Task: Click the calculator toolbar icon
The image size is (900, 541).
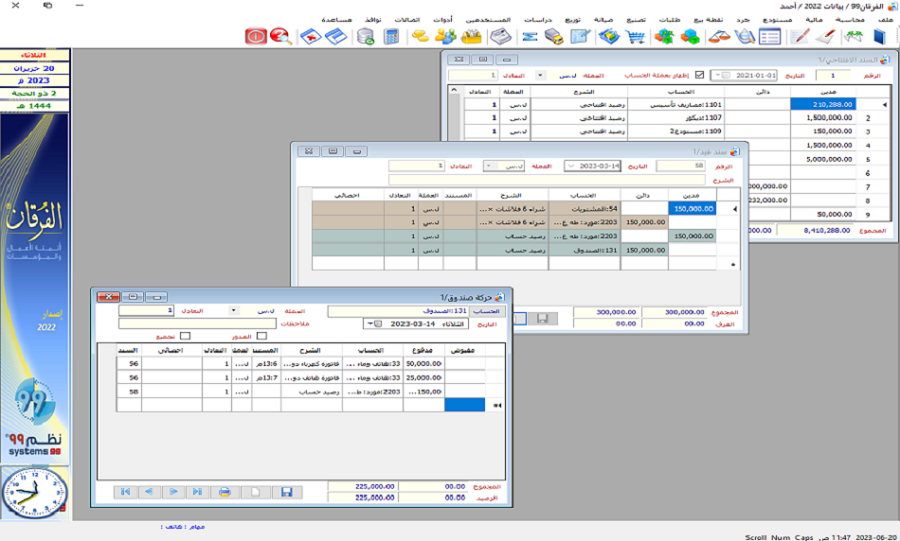Action: [391, 37]
